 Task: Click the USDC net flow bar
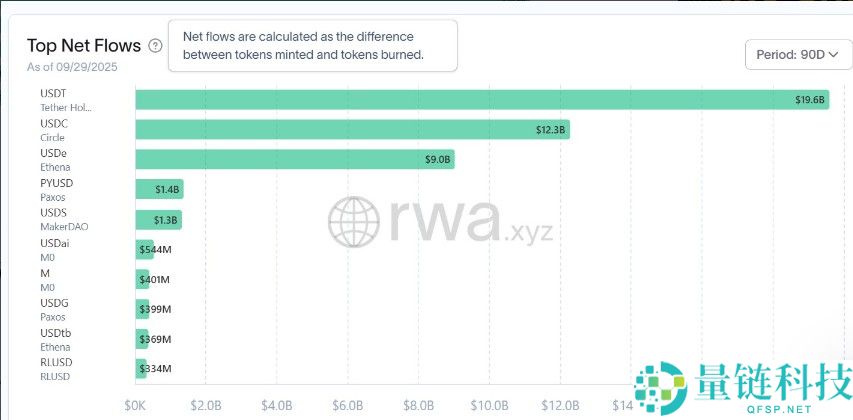pyautogui.click(x=350, y=130)
